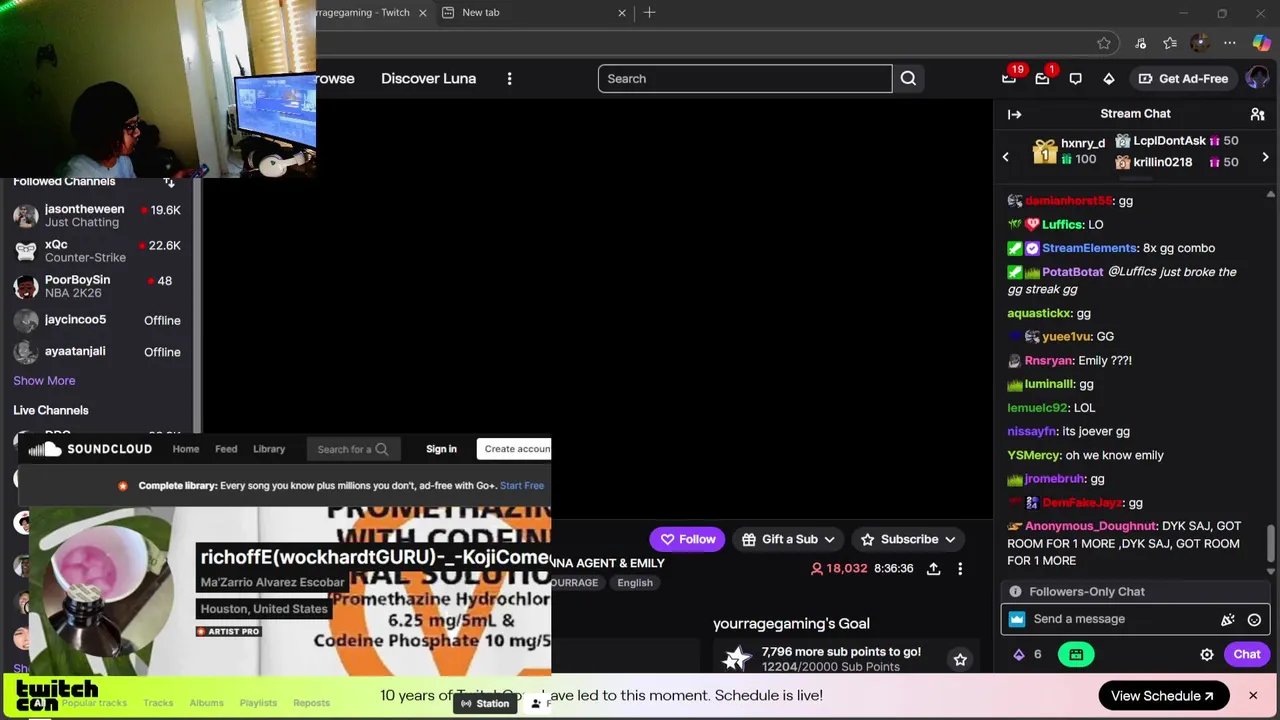The image size is (1280, 720).
Task: Expand the Gift a Sub dropdown
Action: coord(788,539)
